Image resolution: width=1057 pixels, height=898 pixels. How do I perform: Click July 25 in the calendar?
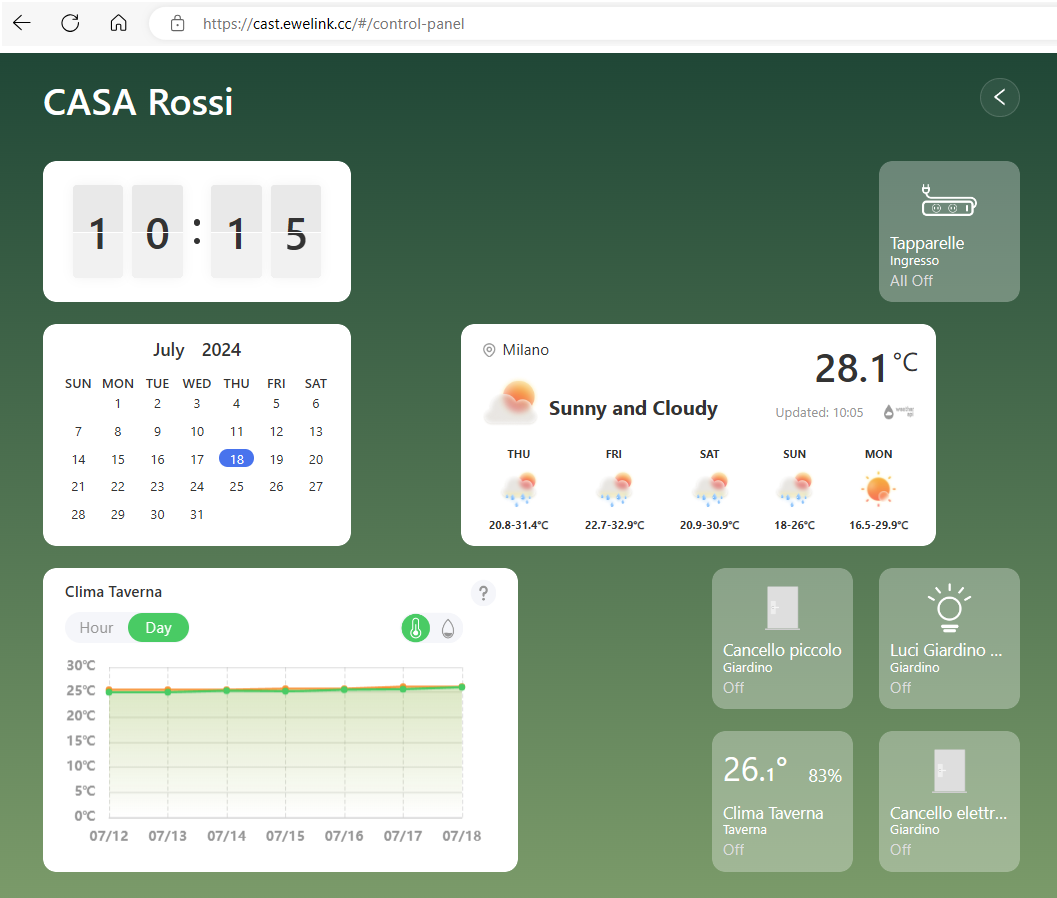click(236, 487)
